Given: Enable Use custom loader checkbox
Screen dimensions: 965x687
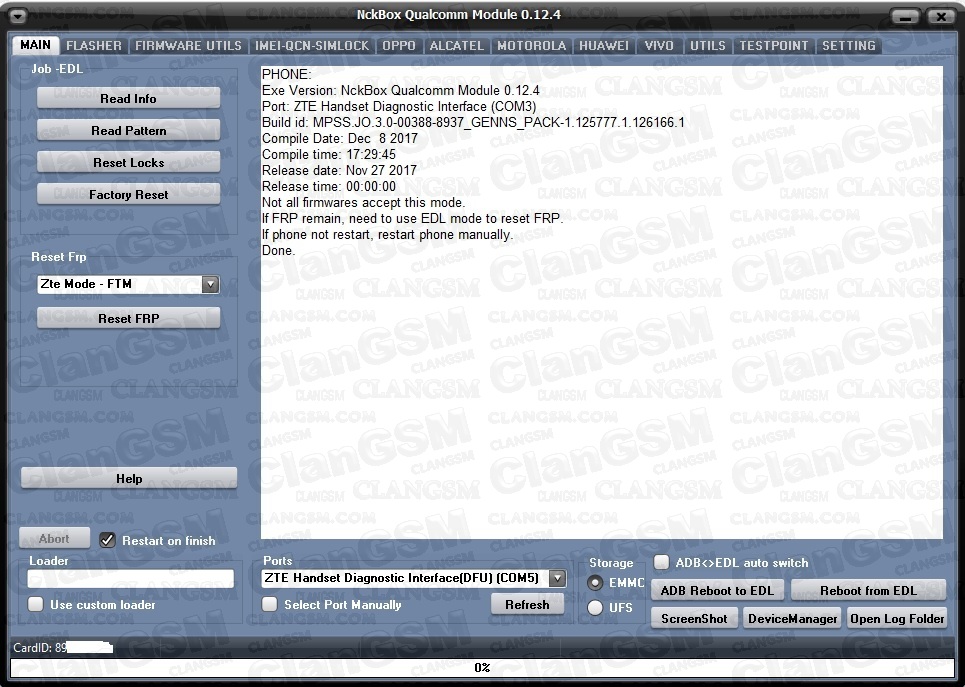Looking at the screenshot, I should click(36, 605).
